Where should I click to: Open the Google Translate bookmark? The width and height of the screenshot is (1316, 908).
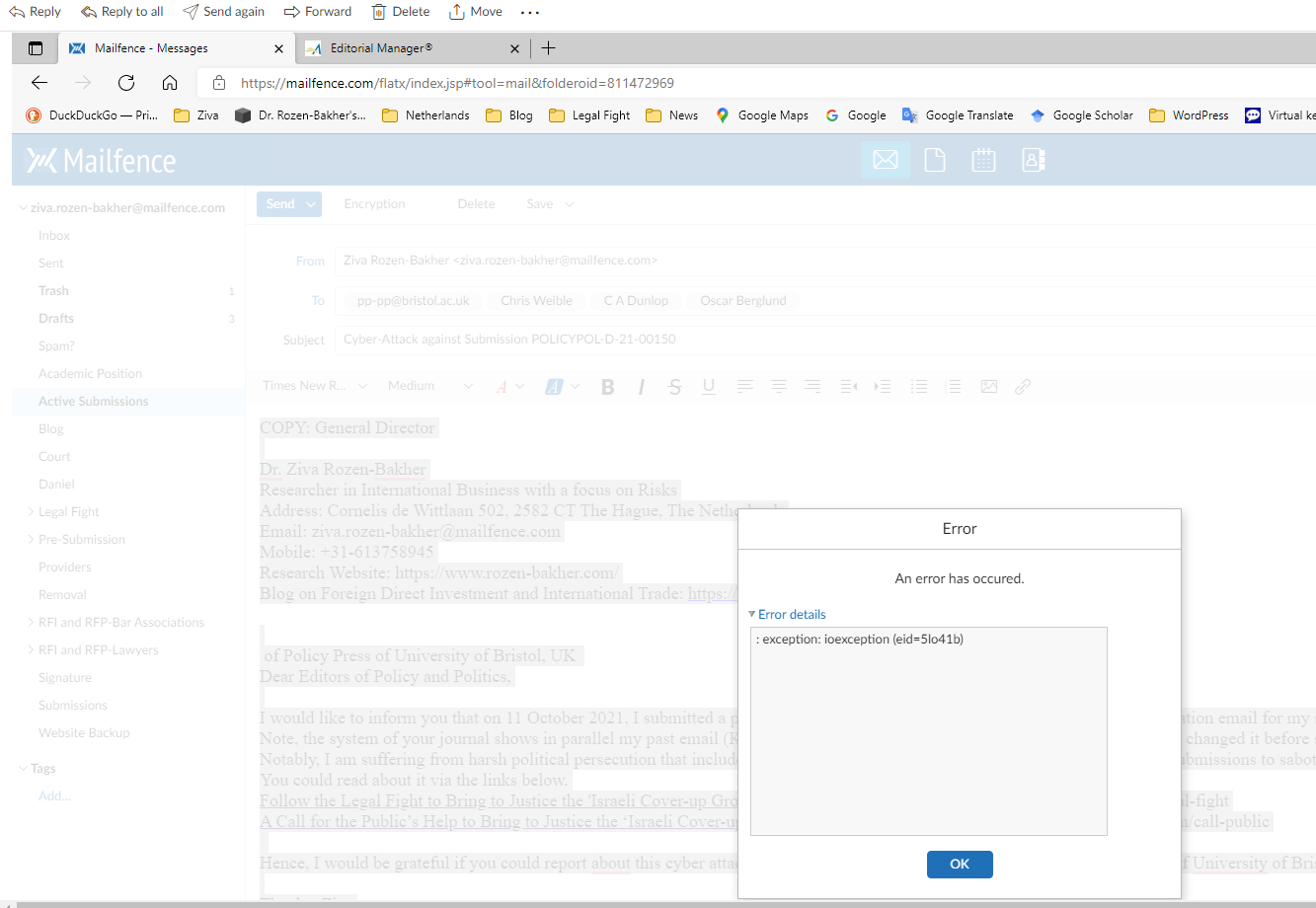click(x=958, y=115)
